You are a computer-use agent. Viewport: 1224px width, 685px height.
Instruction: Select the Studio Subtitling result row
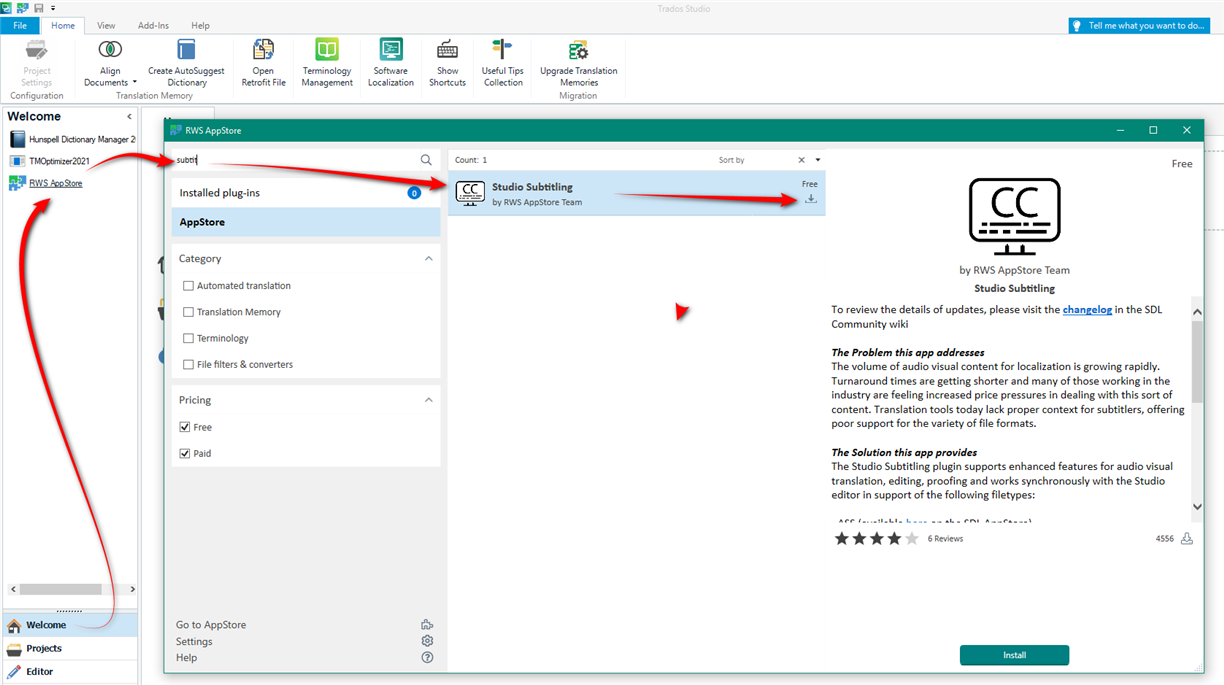click(636, 193)
